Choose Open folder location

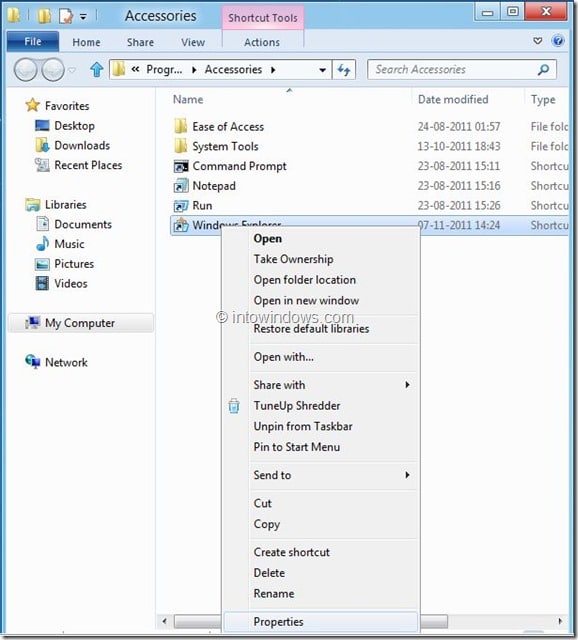click(305, 280)
